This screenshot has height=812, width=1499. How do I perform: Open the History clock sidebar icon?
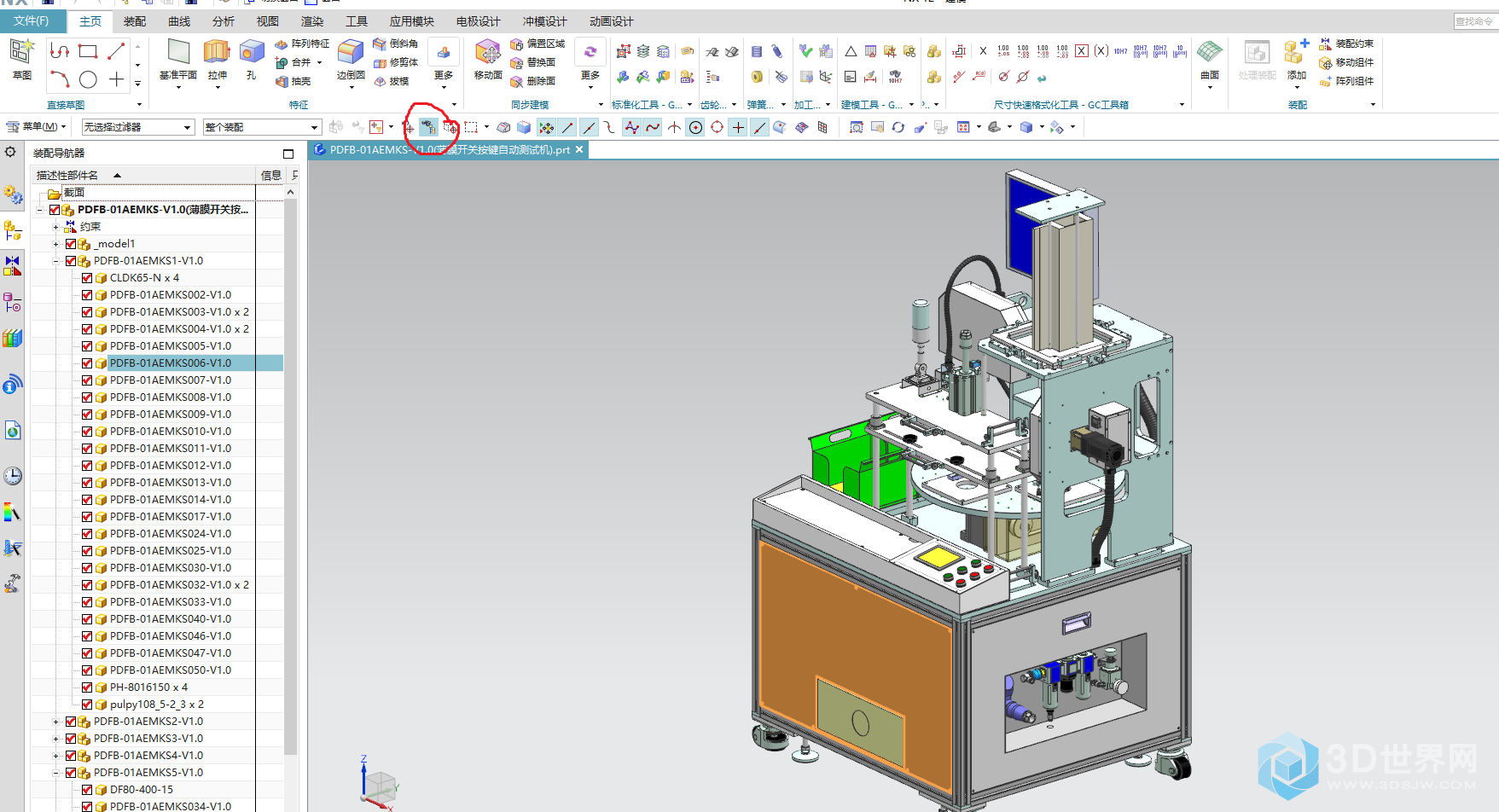tap(12, 476)
